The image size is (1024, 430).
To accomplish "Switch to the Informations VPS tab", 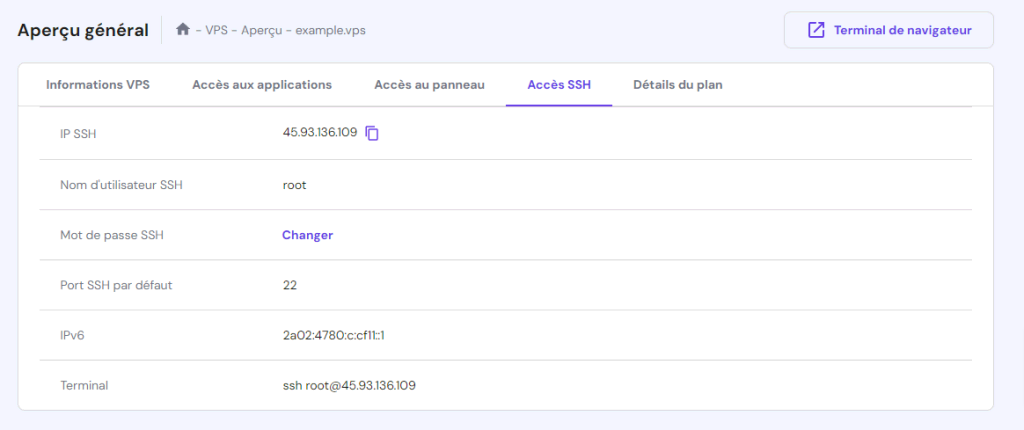I will coord(98,85).
